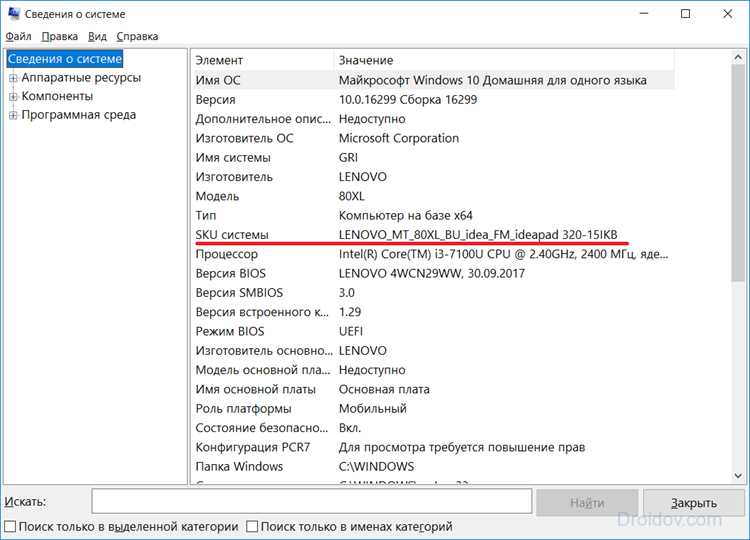750x540 pixels.
Task: Open the Справка menu
Action: (137, 36)
